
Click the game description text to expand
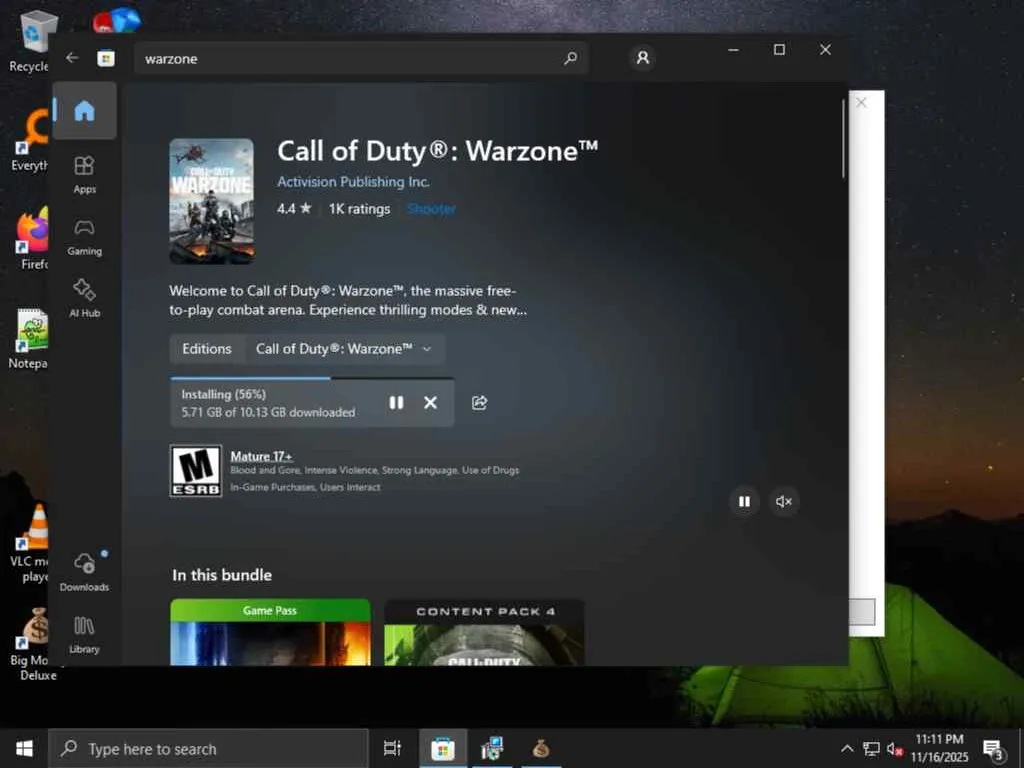(348, 300)
